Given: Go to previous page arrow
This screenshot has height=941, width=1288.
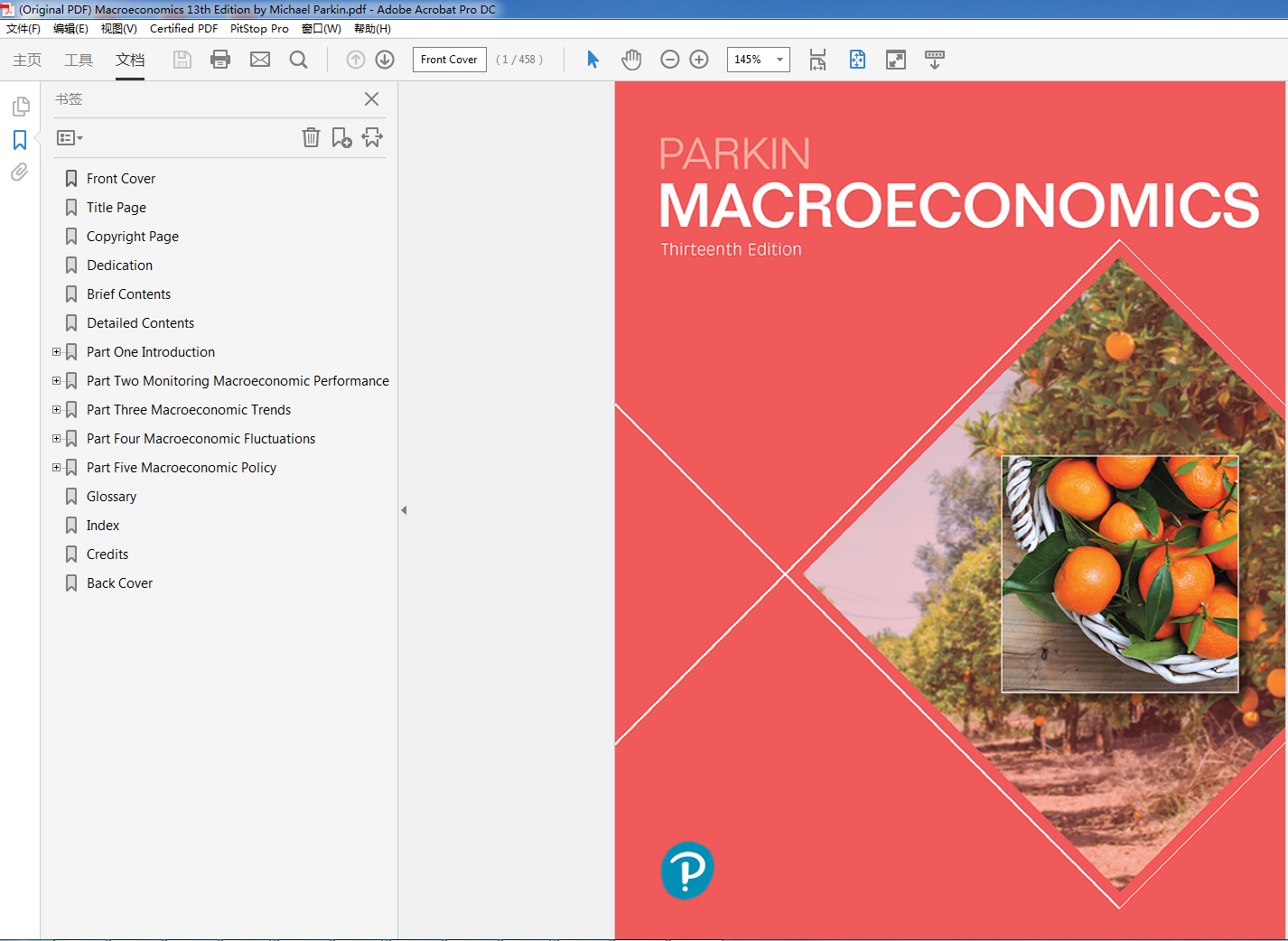Looking at the screenshot, I should point(356,60).
